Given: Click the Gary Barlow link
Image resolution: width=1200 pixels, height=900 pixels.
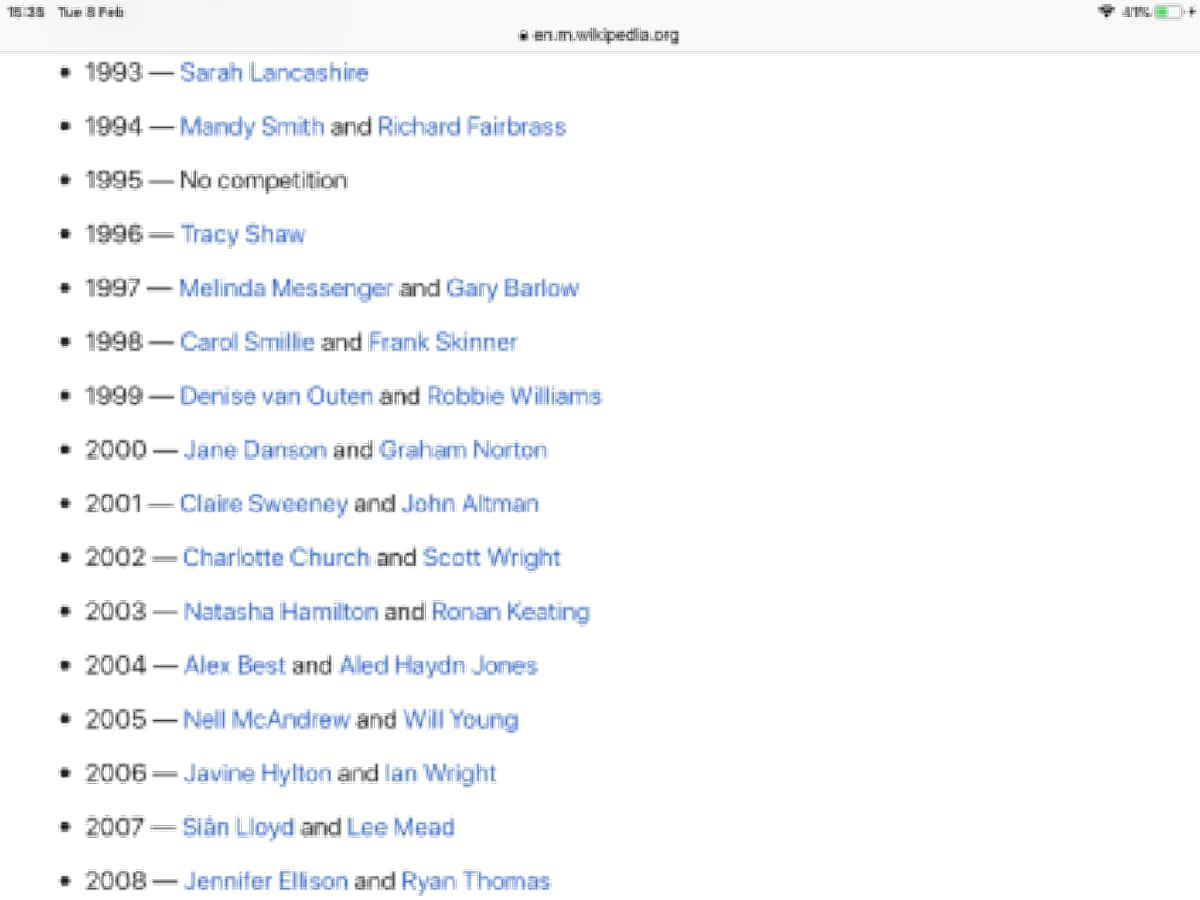Looking at the screenshot, I should [x=512, y=289].
